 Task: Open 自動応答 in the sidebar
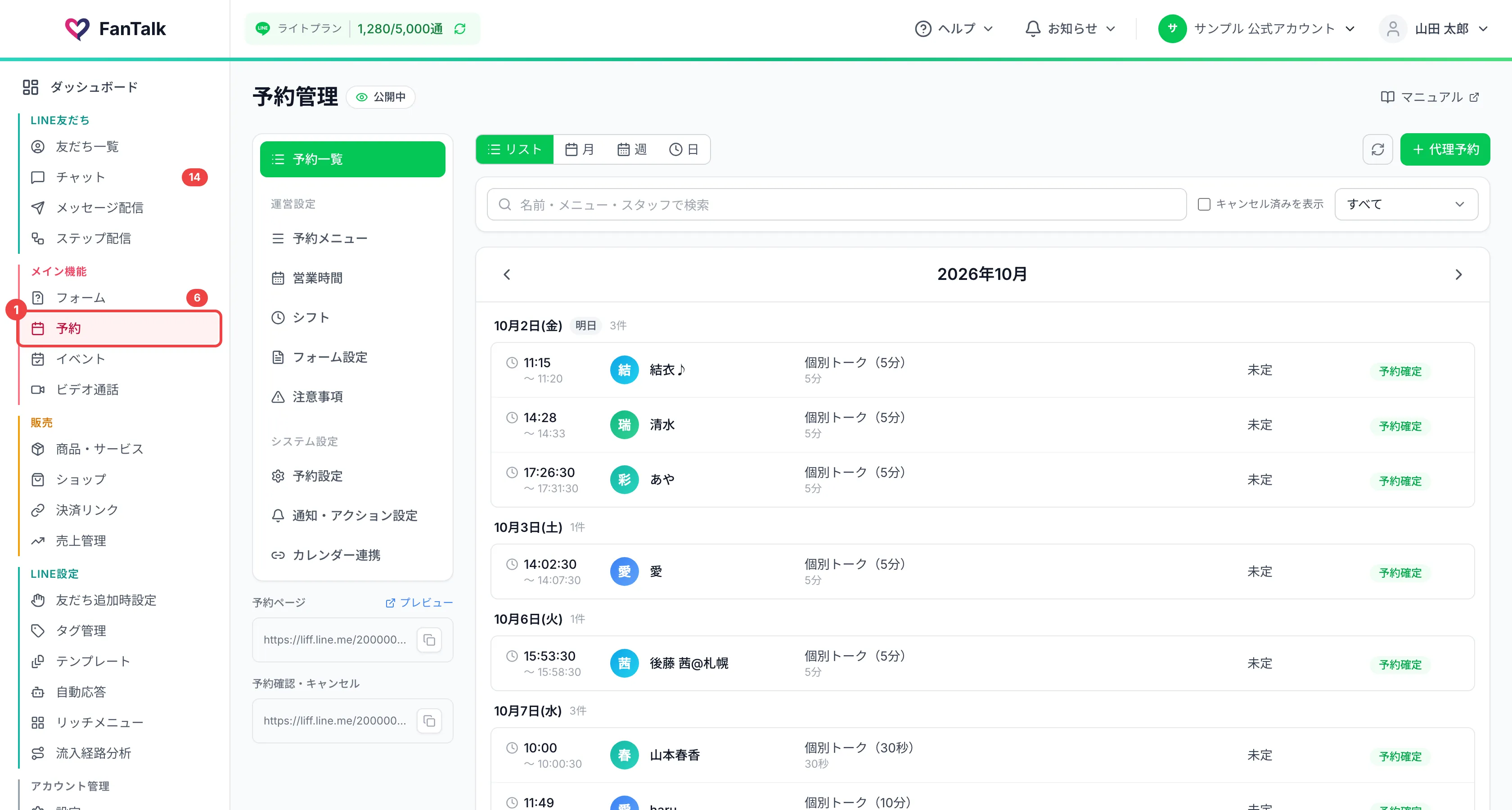click(120, 692)
